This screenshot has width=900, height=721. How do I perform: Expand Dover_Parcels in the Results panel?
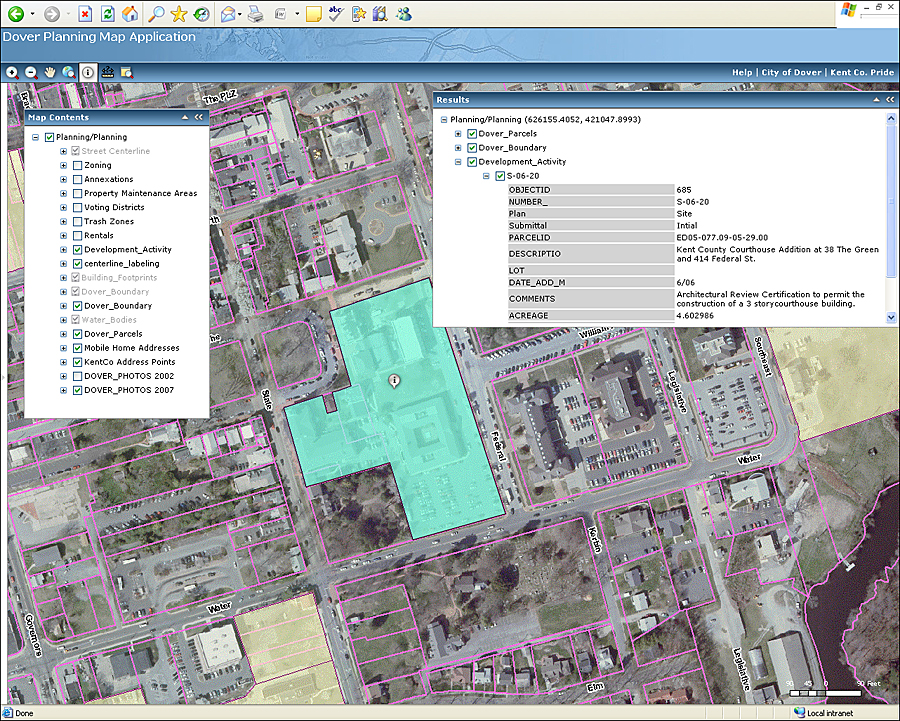(459, 133)
